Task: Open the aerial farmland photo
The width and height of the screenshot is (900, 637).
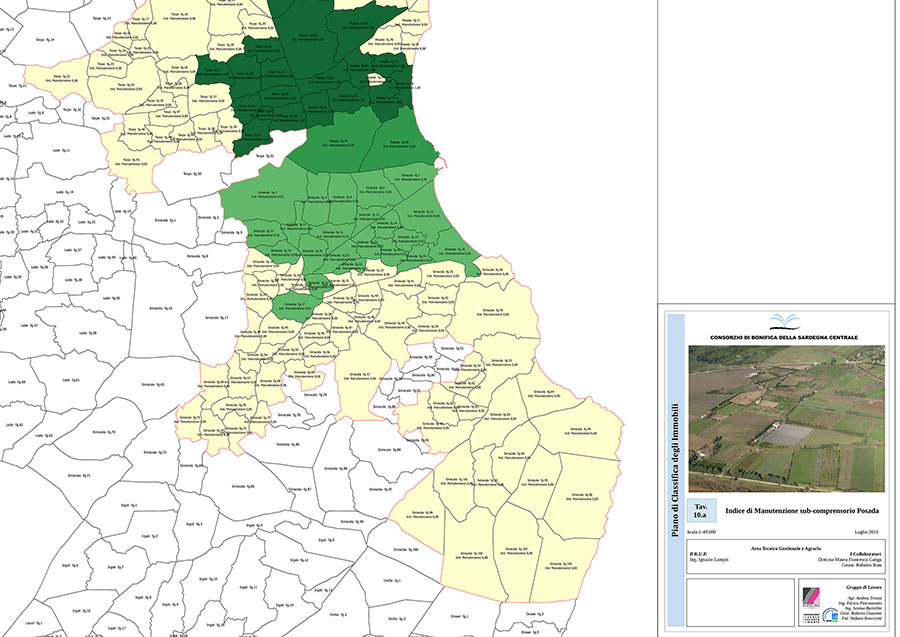Action: (786, 418)
